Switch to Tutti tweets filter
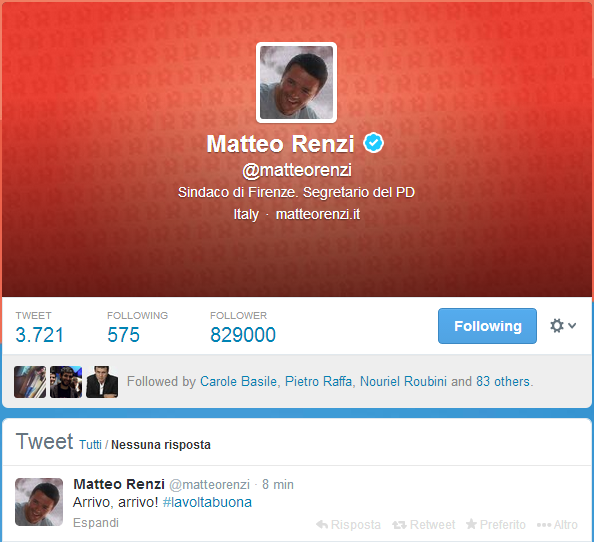The width and height of the screenshot is (594, 542). 90,445
